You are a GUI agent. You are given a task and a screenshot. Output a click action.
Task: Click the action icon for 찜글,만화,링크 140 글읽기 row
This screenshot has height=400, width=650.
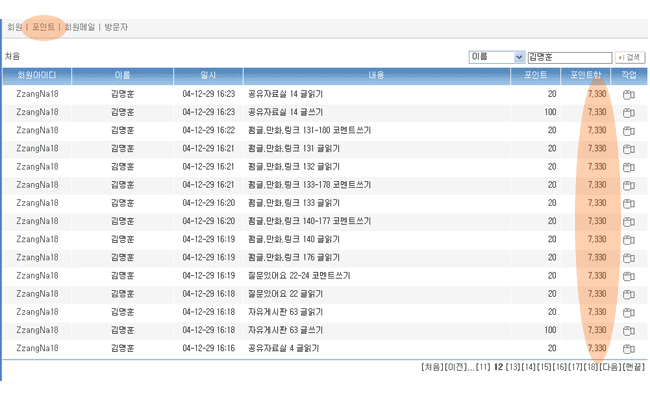pos(629,240)
